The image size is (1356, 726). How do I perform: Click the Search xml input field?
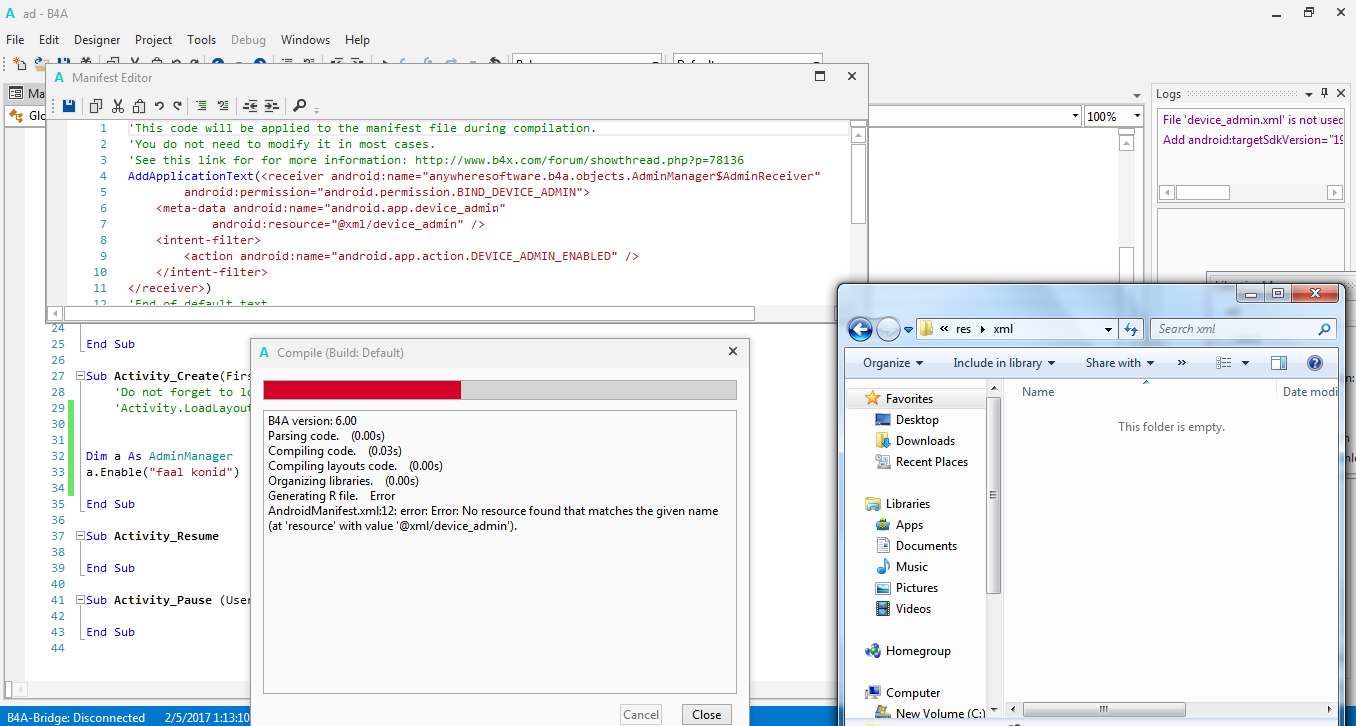point(1233,329)
